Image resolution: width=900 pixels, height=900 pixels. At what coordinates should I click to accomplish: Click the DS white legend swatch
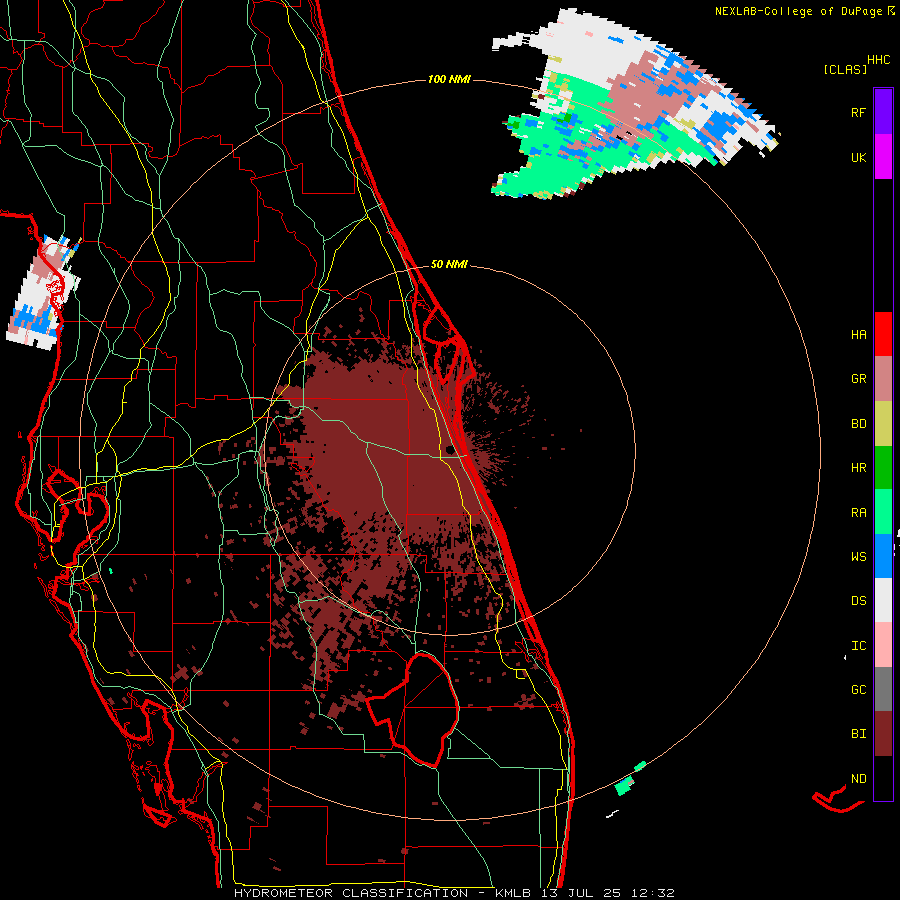point(883,600)
